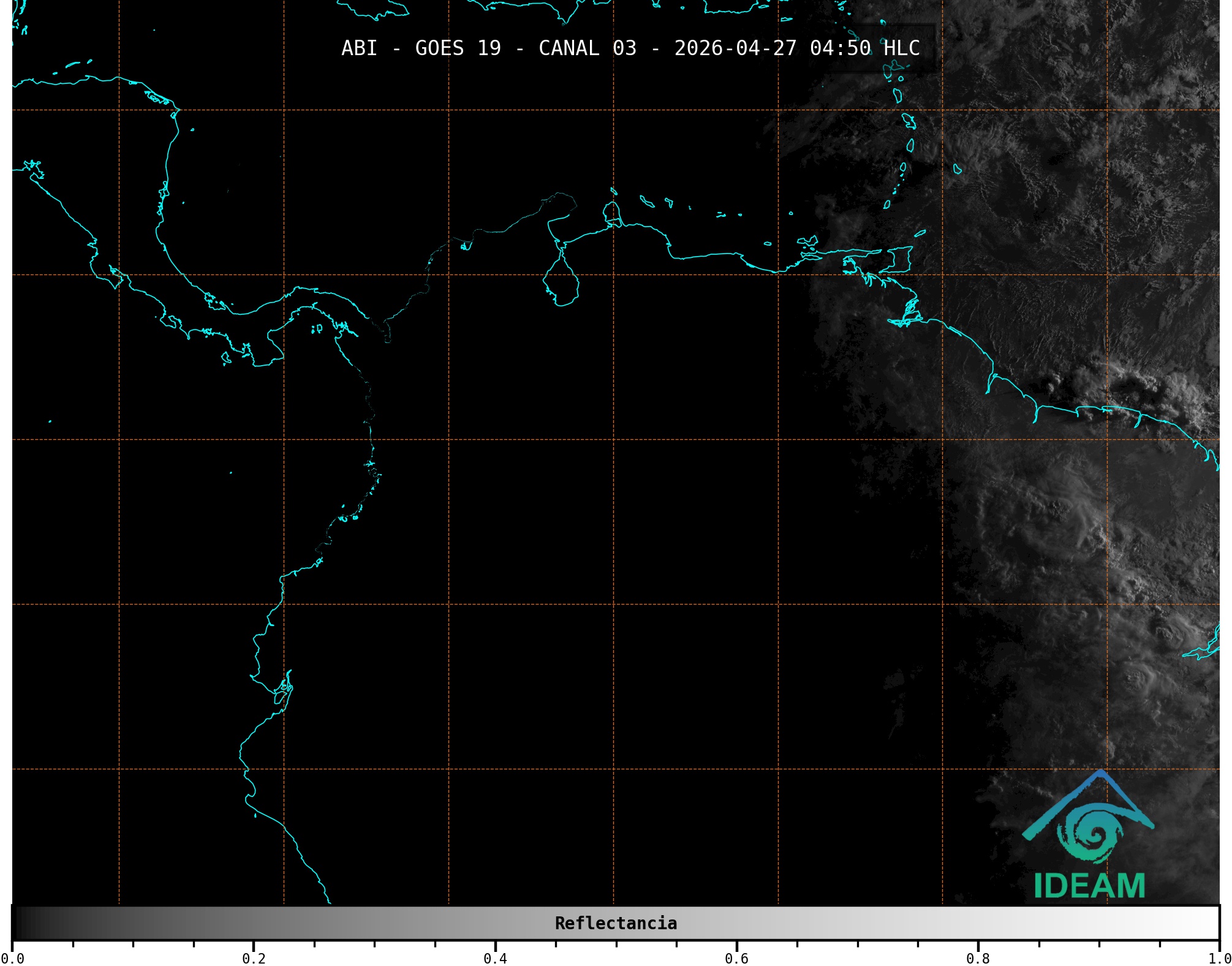This screenshot has width=1232, height=966.
Task: Click the date 2026-04-27 in title
Action: click(735, 48)
